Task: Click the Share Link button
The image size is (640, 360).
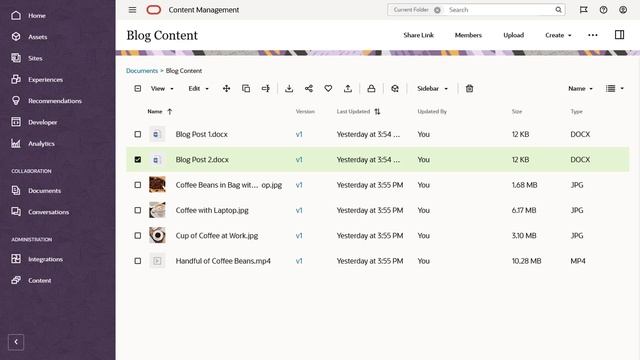Action: [x=418, y=35]
